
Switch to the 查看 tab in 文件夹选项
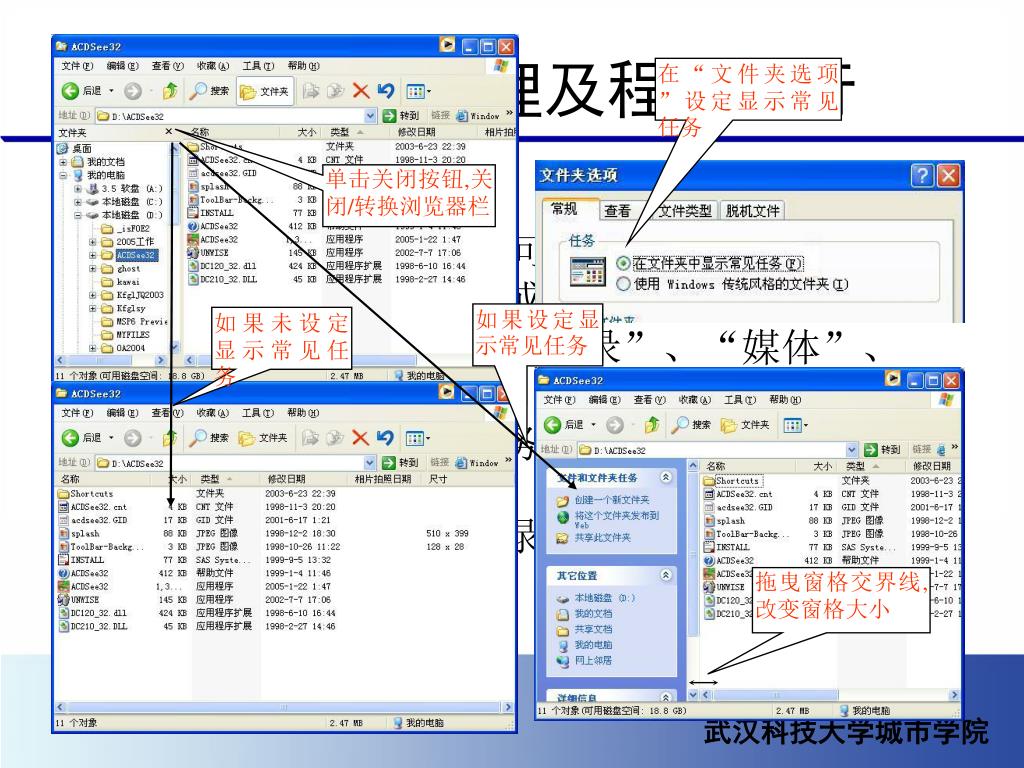[617, 210]
